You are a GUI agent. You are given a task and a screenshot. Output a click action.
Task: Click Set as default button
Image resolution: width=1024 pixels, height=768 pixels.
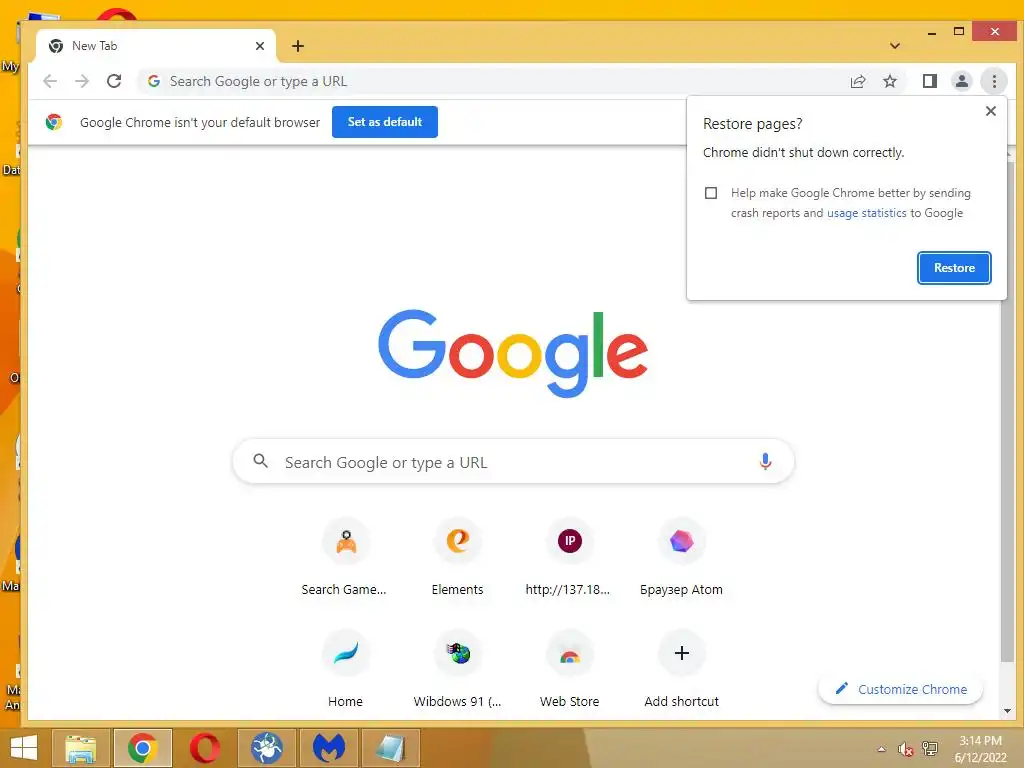[x=385, y=122]
